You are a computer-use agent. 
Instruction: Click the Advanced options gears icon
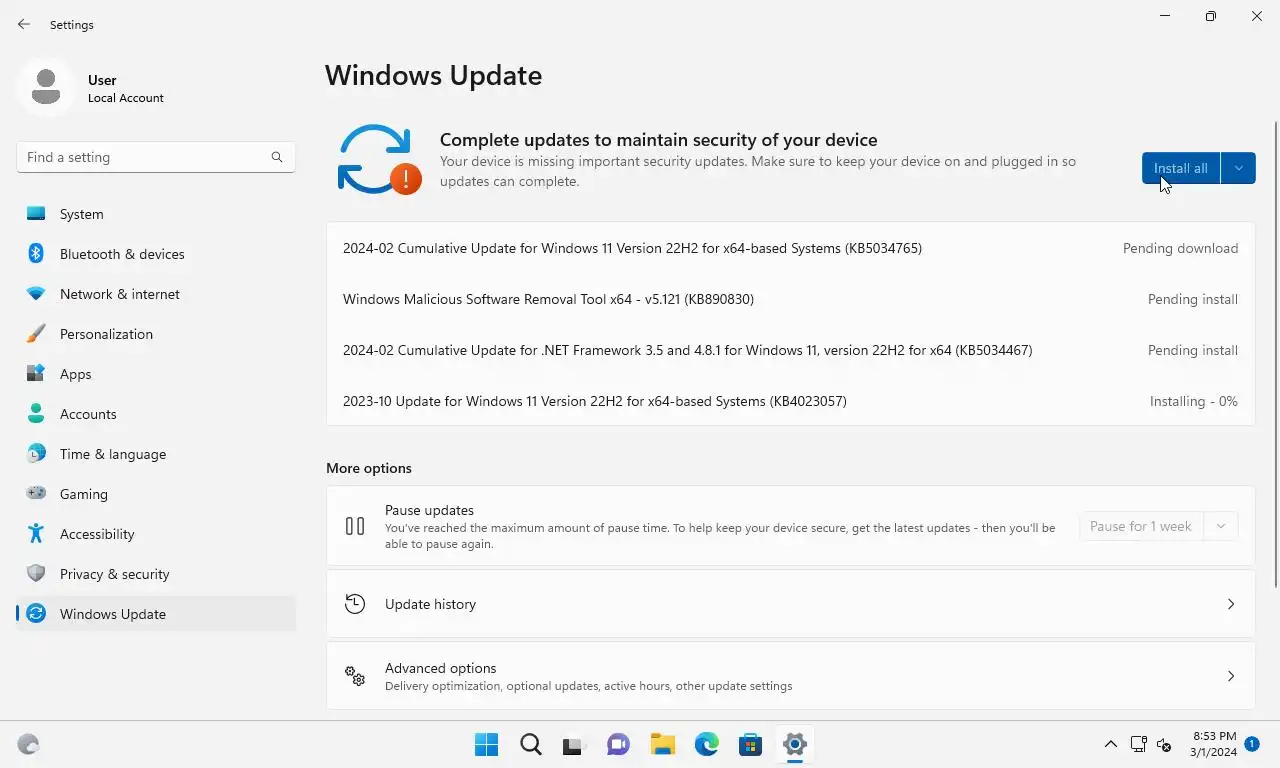355,676
